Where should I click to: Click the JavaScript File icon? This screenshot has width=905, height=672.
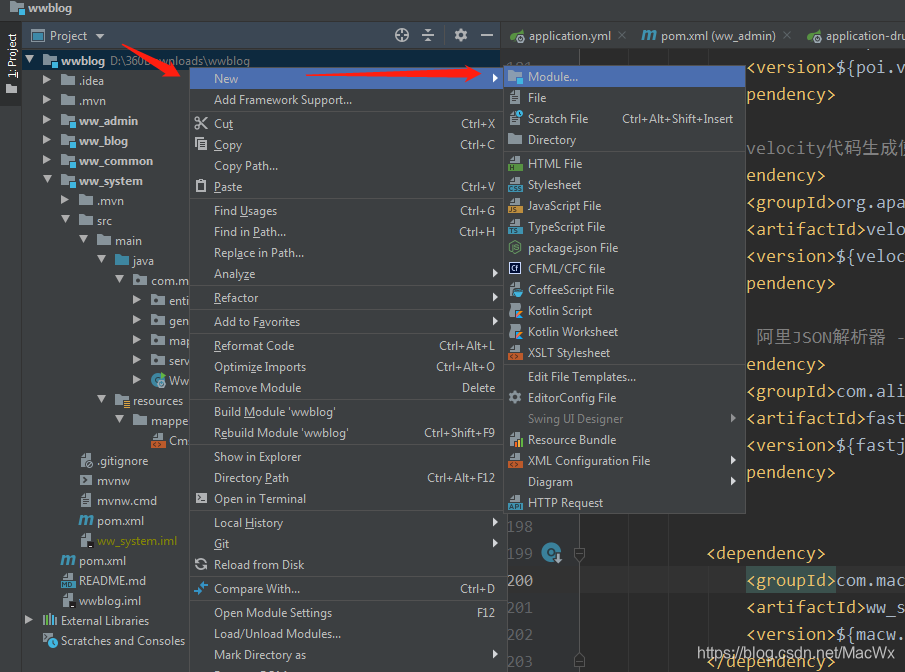(515, 206)
